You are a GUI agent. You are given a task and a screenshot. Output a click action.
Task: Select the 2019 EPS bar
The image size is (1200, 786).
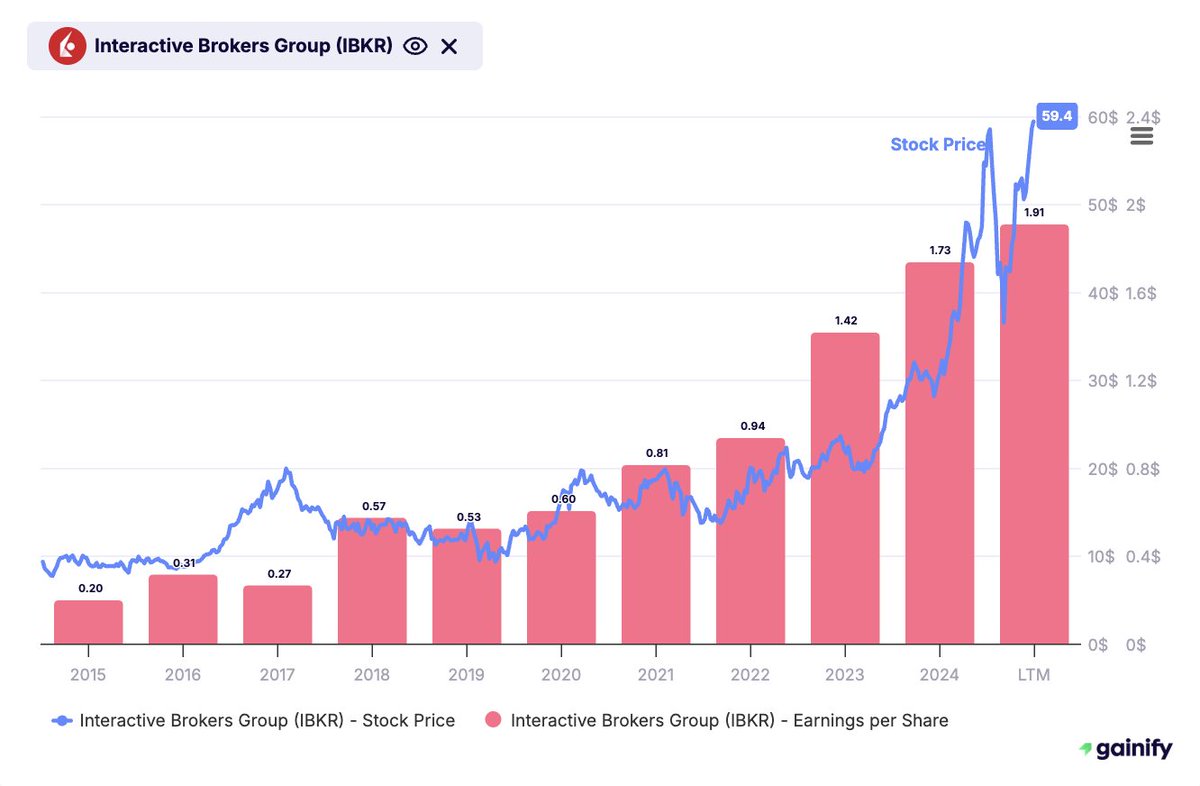pyautogui.click(x=466, y=586)
